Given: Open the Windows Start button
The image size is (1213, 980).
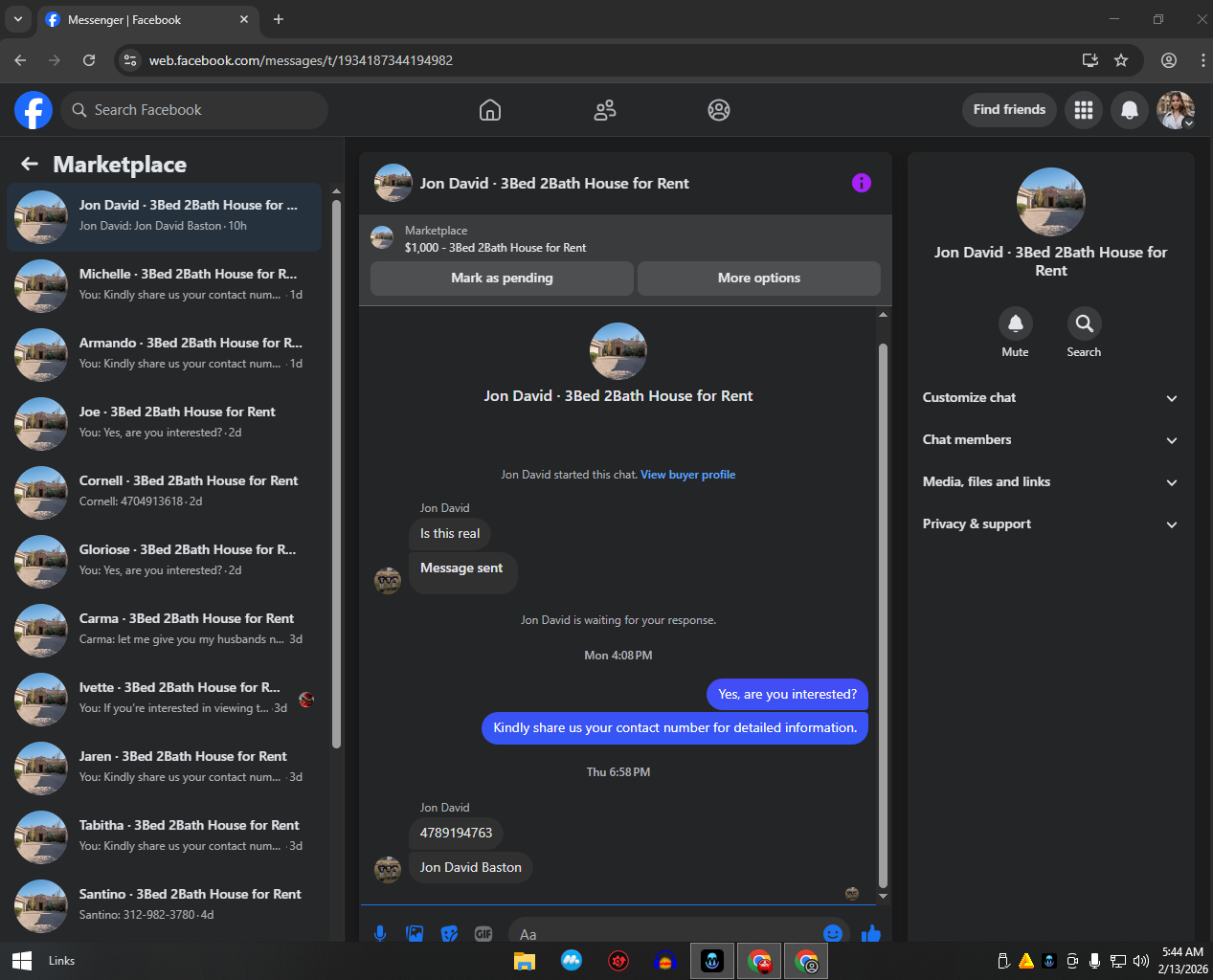Looking at the screenshot, I should click(21, 961).
